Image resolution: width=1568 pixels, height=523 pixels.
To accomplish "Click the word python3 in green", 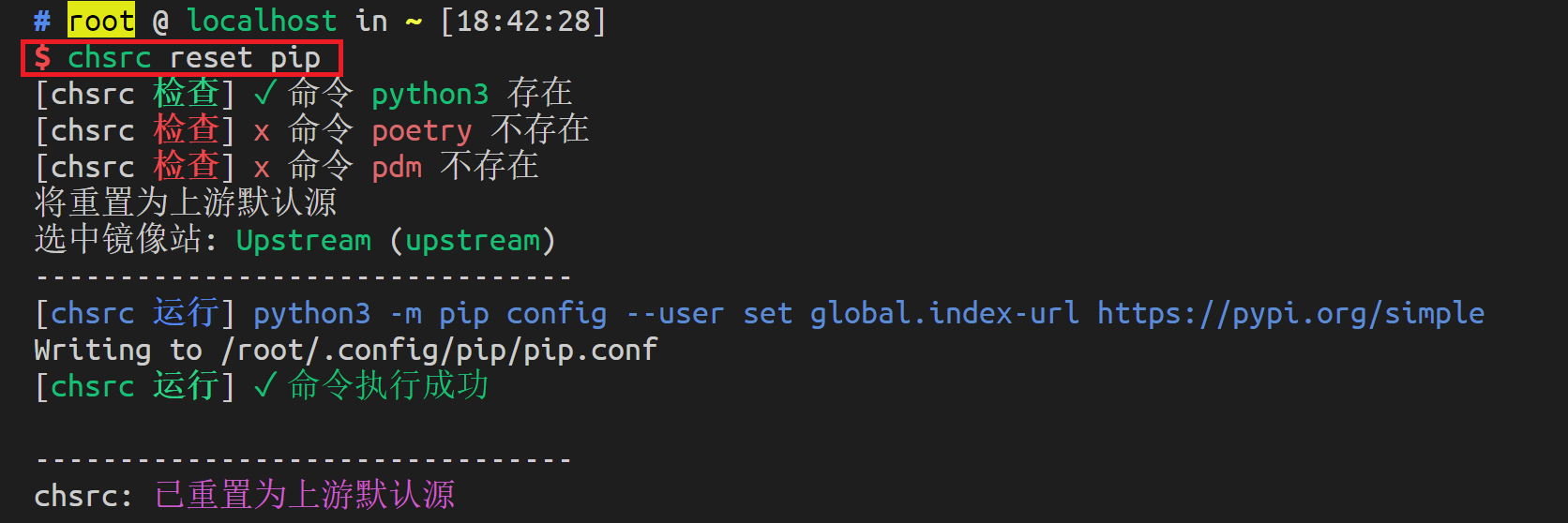I will 430,94.
